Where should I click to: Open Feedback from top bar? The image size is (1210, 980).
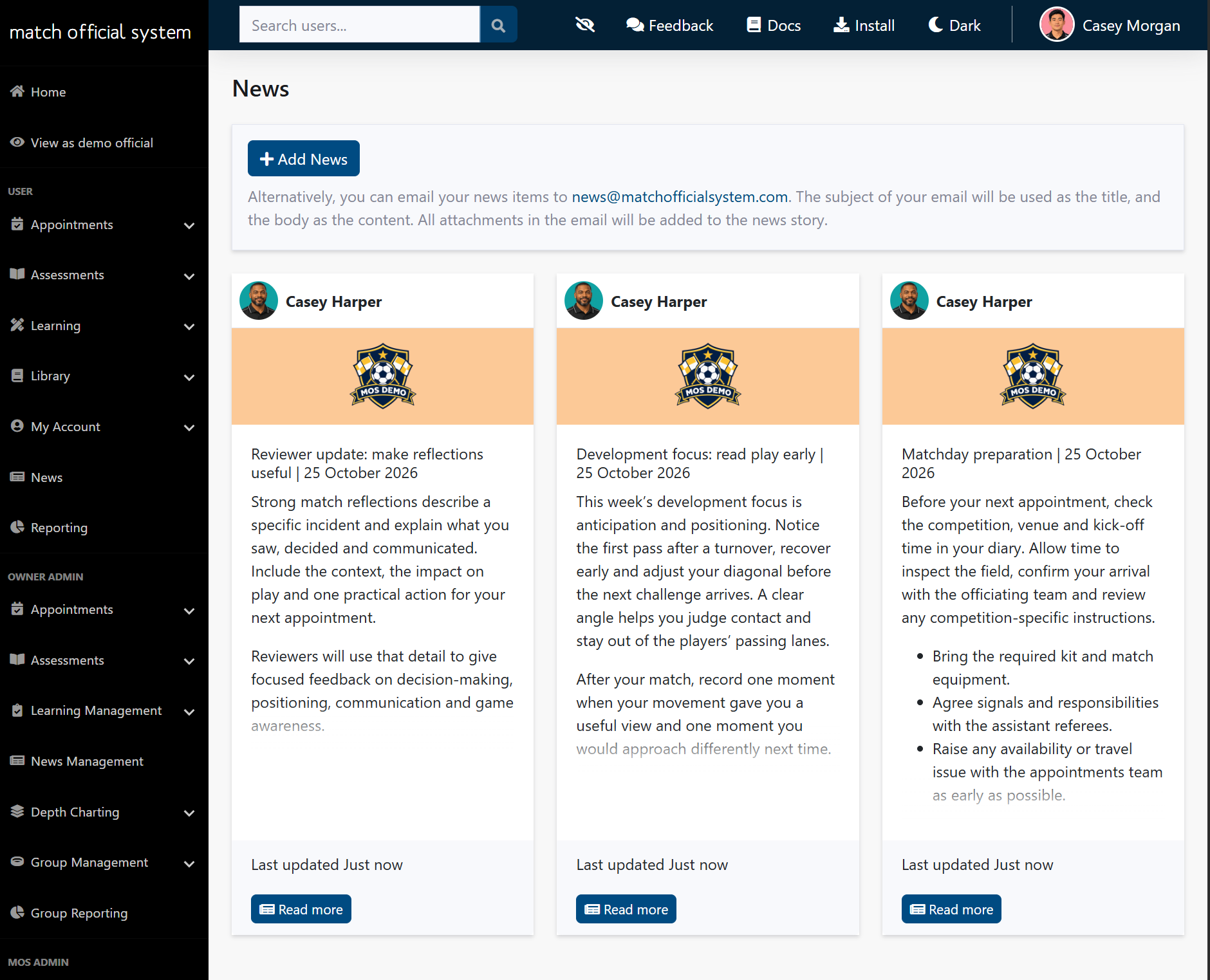[669, 25]
